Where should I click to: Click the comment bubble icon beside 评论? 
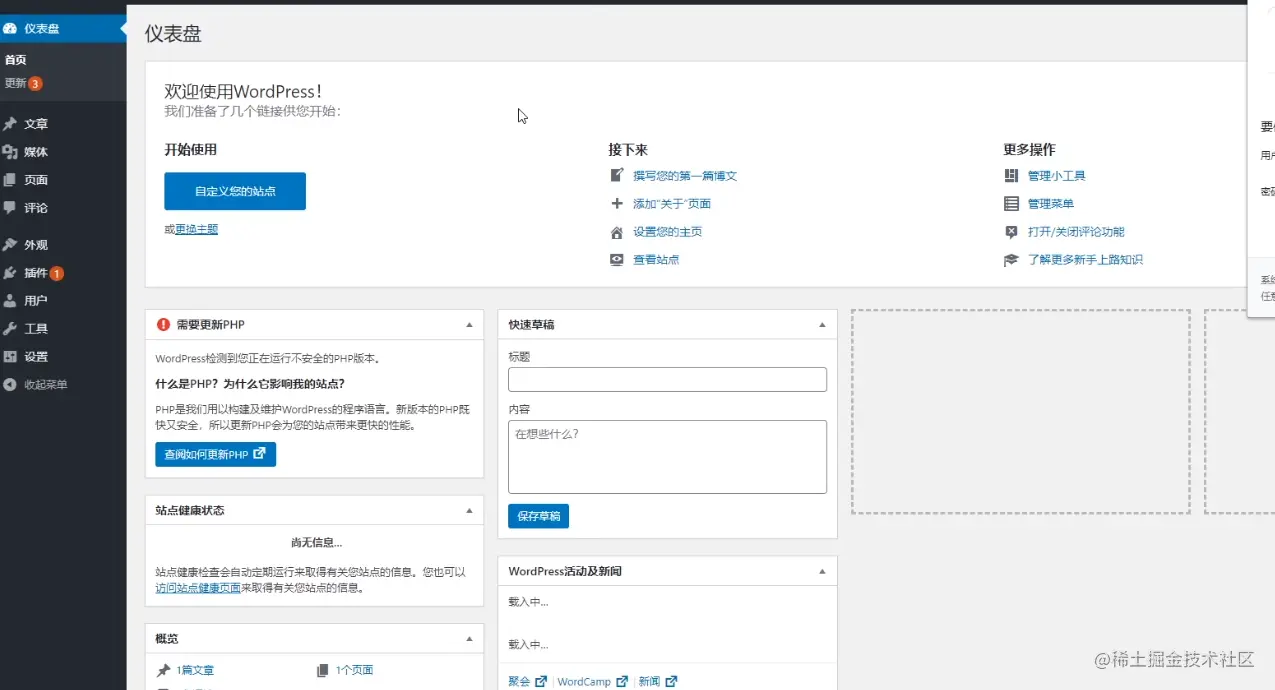point(10,208)
